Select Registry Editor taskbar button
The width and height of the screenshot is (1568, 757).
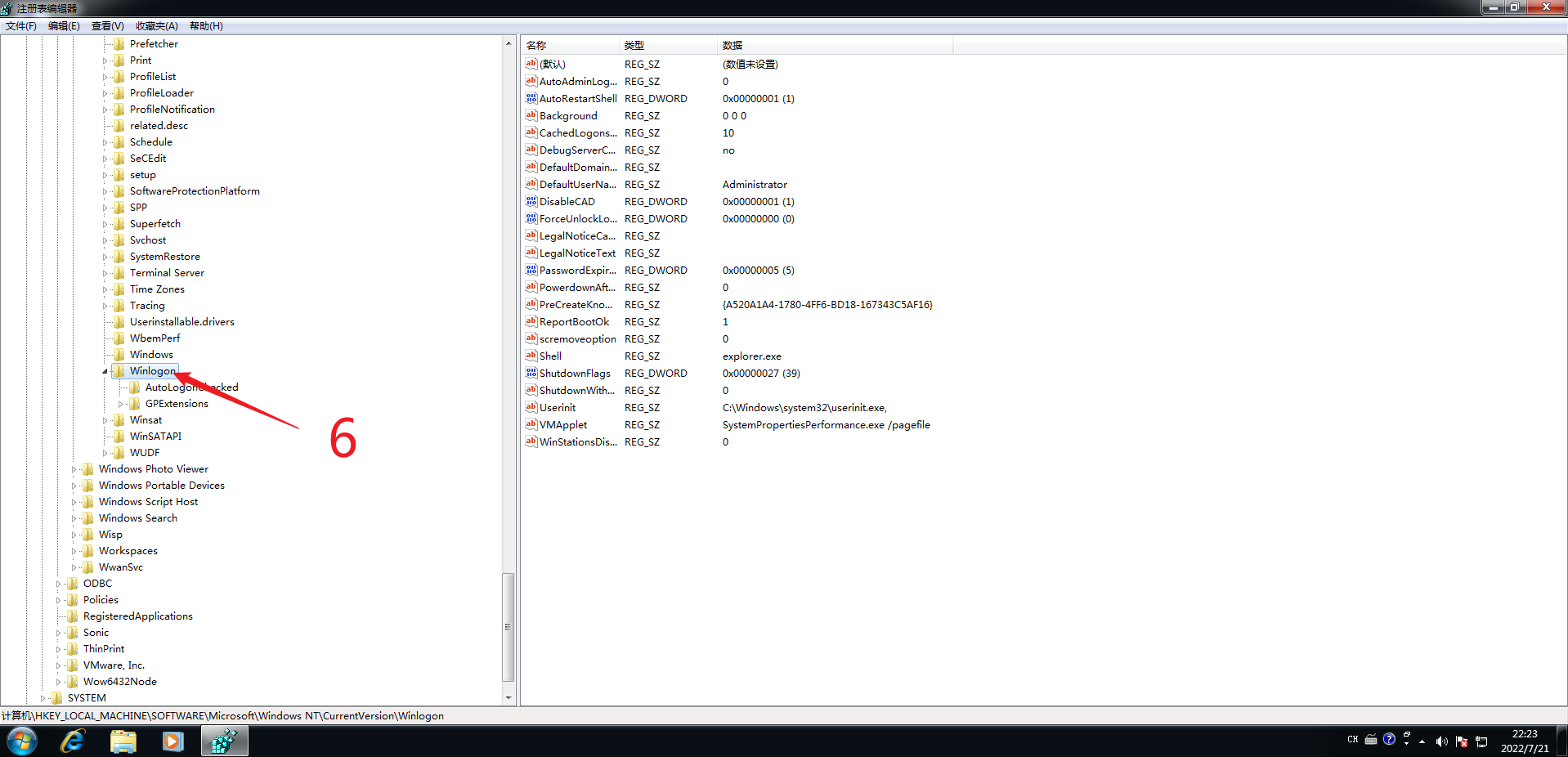224,741
